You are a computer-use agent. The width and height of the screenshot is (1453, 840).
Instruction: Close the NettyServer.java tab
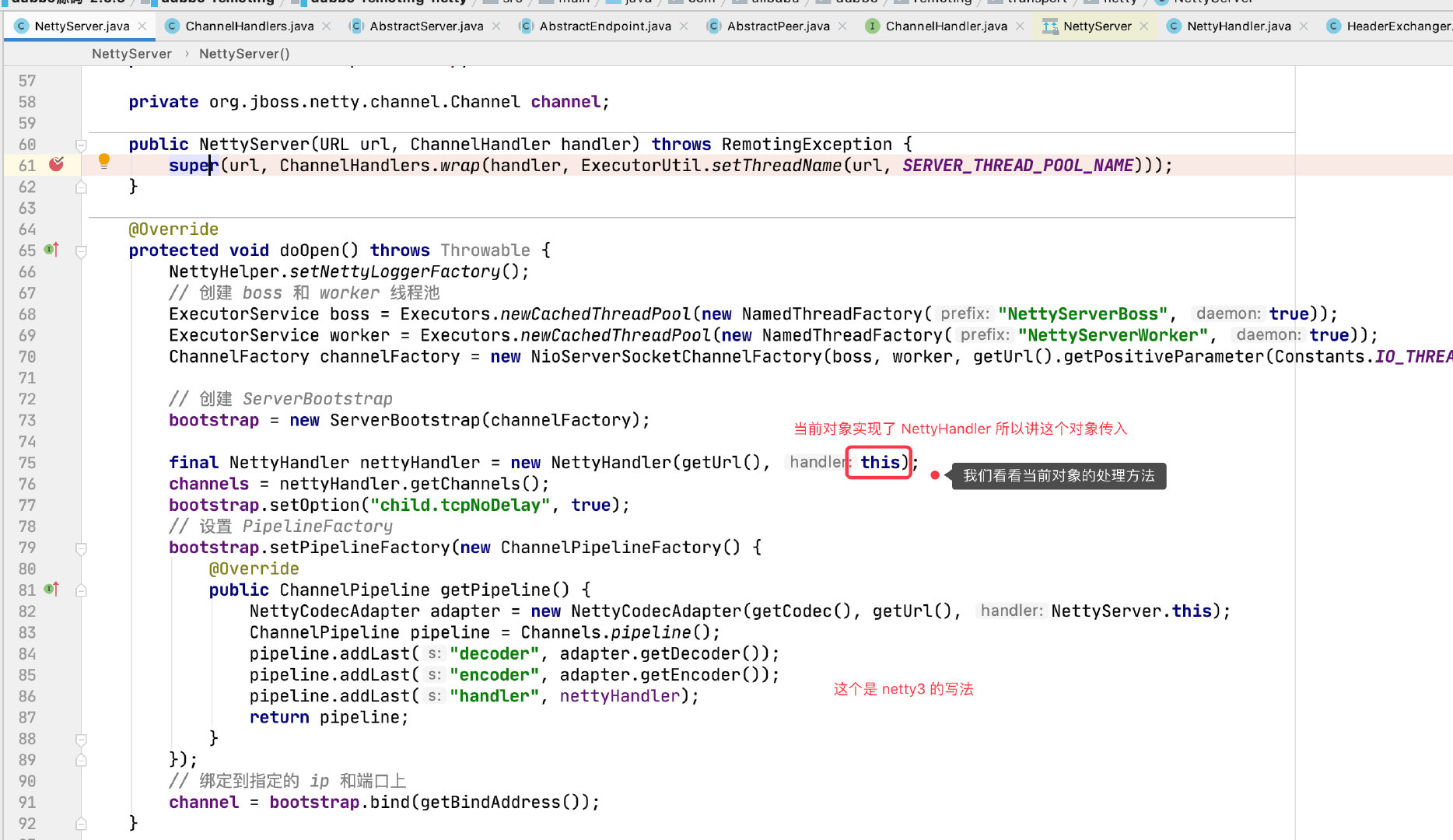pos(142,26)
